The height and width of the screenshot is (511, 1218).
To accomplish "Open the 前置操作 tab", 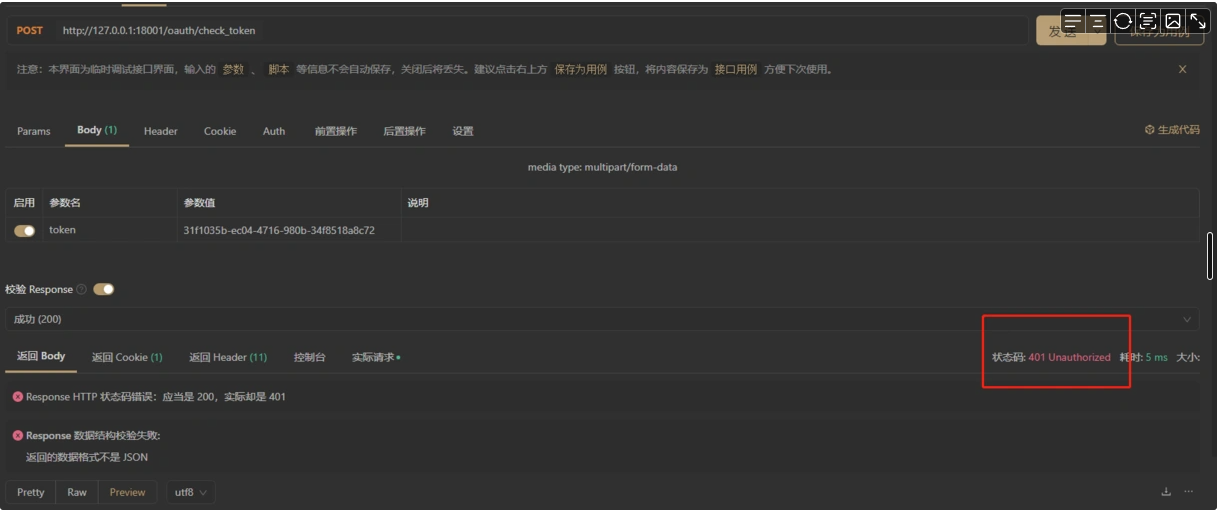I will point(336,131).
